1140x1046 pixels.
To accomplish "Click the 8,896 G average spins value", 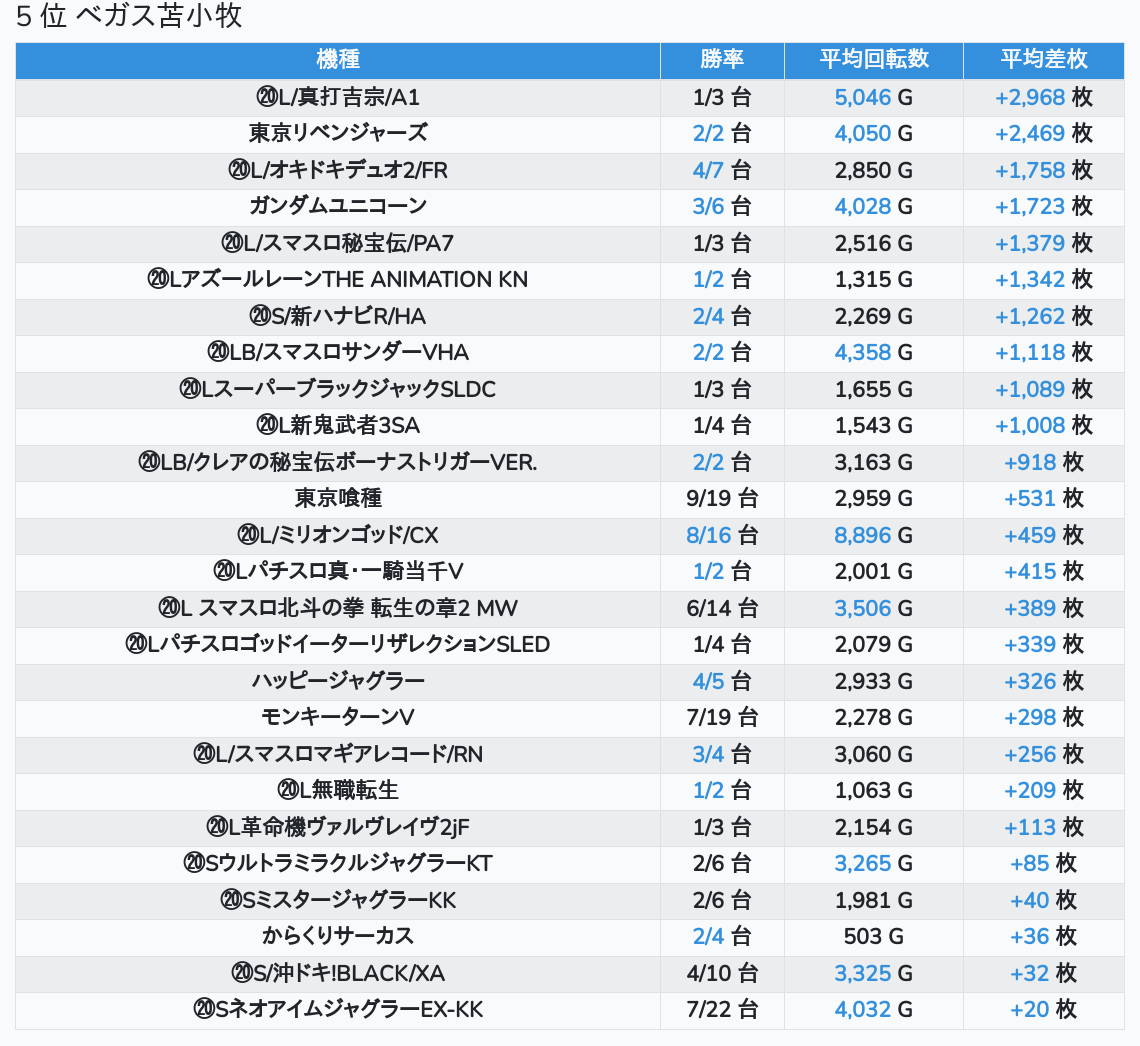I will click(x=862, y=535).
